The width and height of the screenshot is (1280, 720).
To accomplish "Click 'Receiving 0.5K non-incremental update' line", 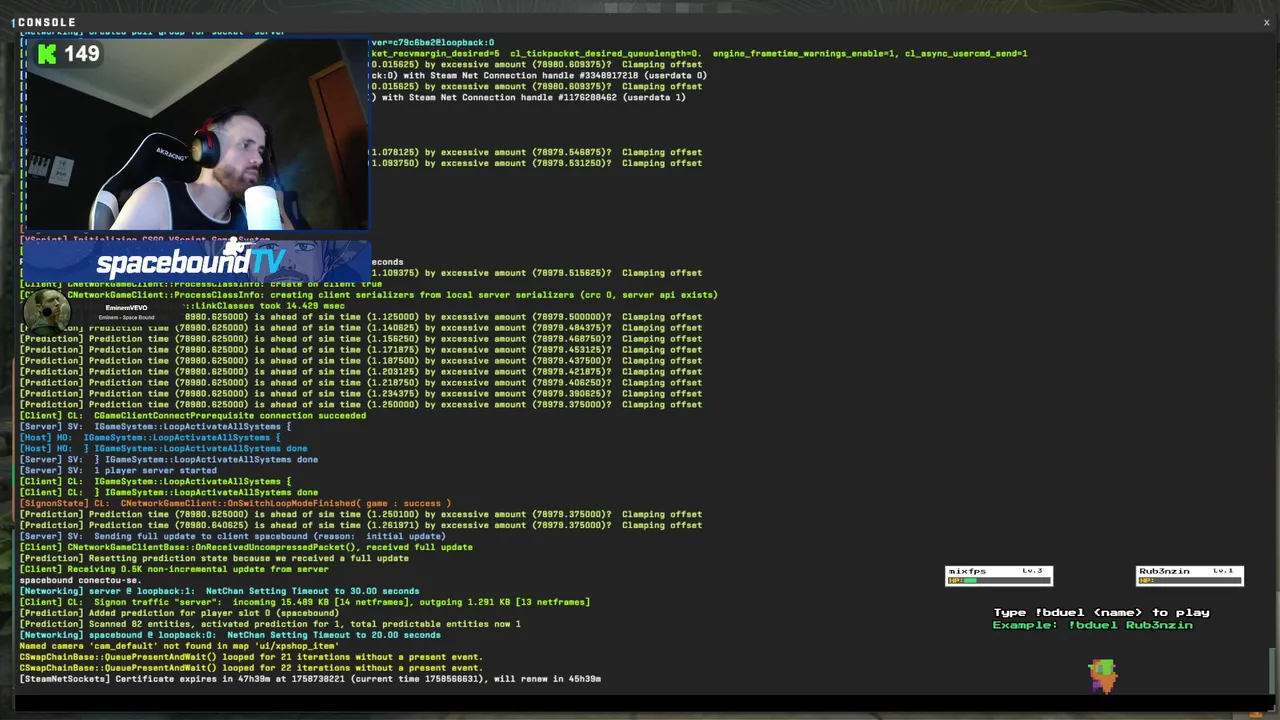I will 174,569.
